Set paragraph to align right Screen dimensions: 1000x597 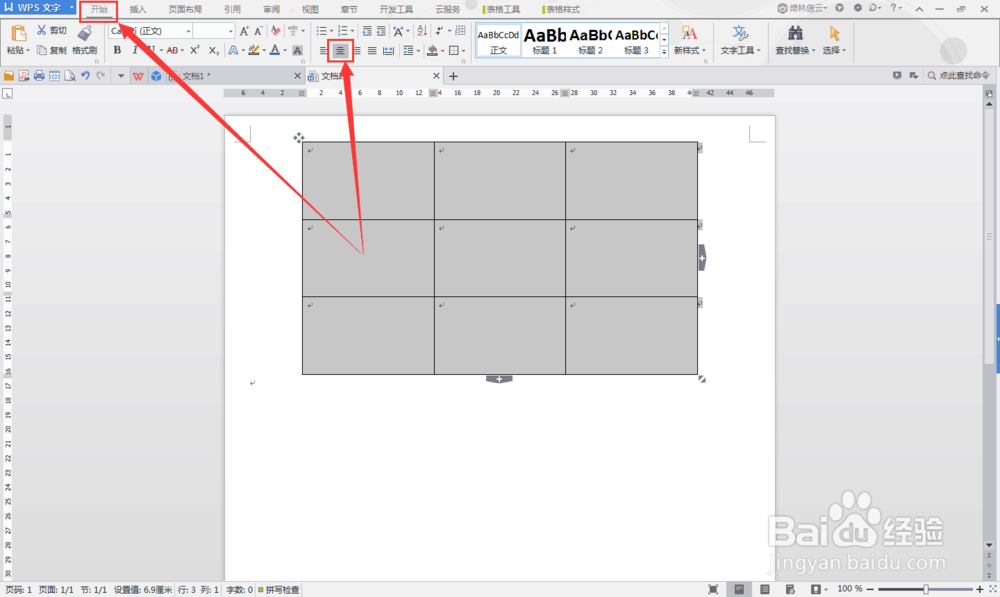[x=357, y=50]
